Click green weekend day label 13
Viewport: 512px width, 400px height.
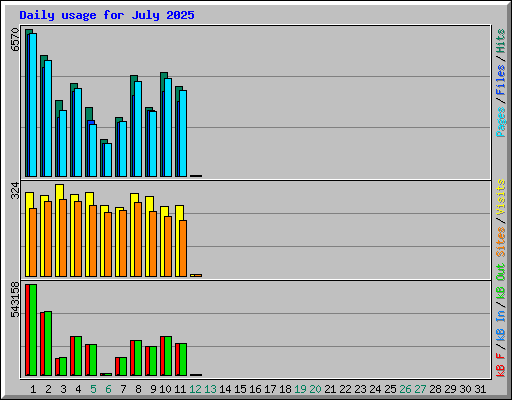pyautogui.click(x=210, y=389)
